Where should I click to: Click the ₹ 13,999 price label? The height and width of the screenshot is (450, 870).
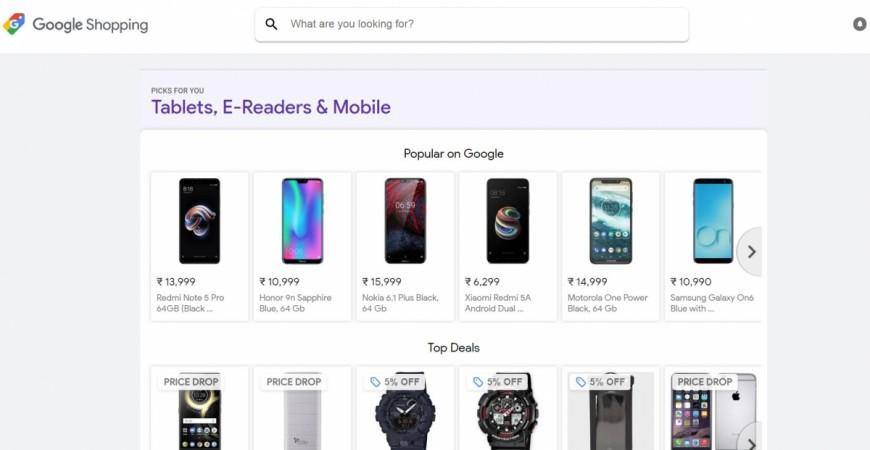tap(176, 282)
